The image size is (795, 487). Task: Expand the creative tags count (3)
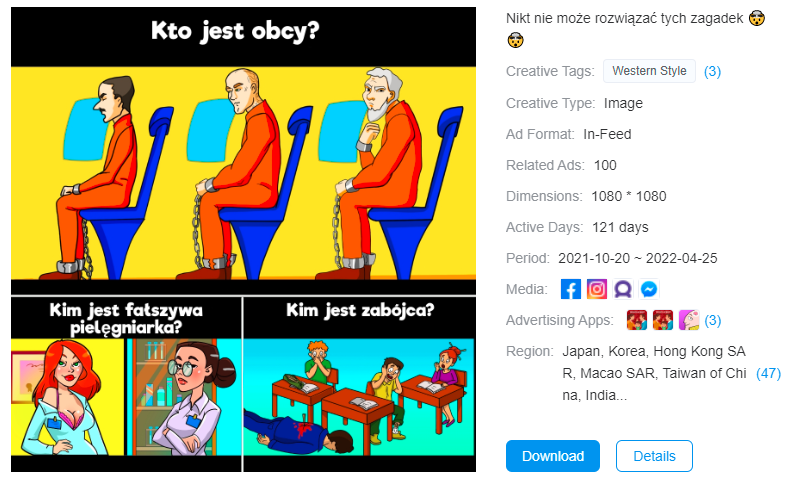pos(712,71)
